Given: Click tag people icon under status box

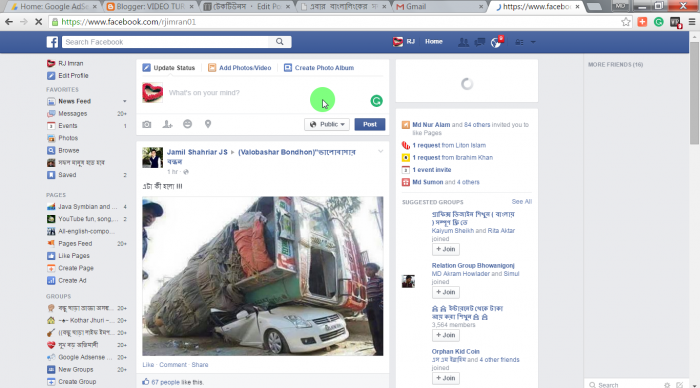Looking at the screenshot, I should pyautogui.click(x=167, y=124).
